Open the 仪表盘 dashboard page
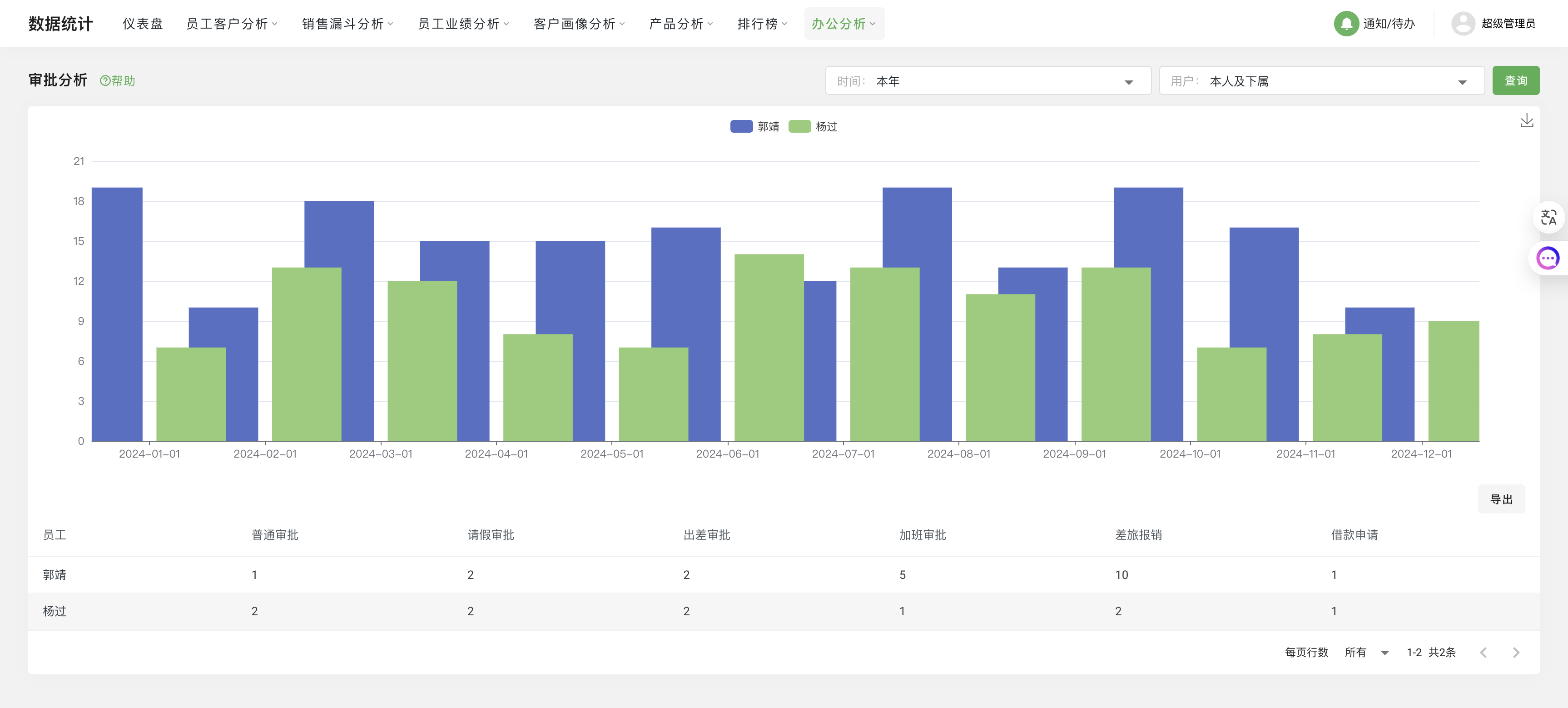Image resolution: width=1568 pixels, height=708 pixels. pyautogui.click(x=143, y=24)
